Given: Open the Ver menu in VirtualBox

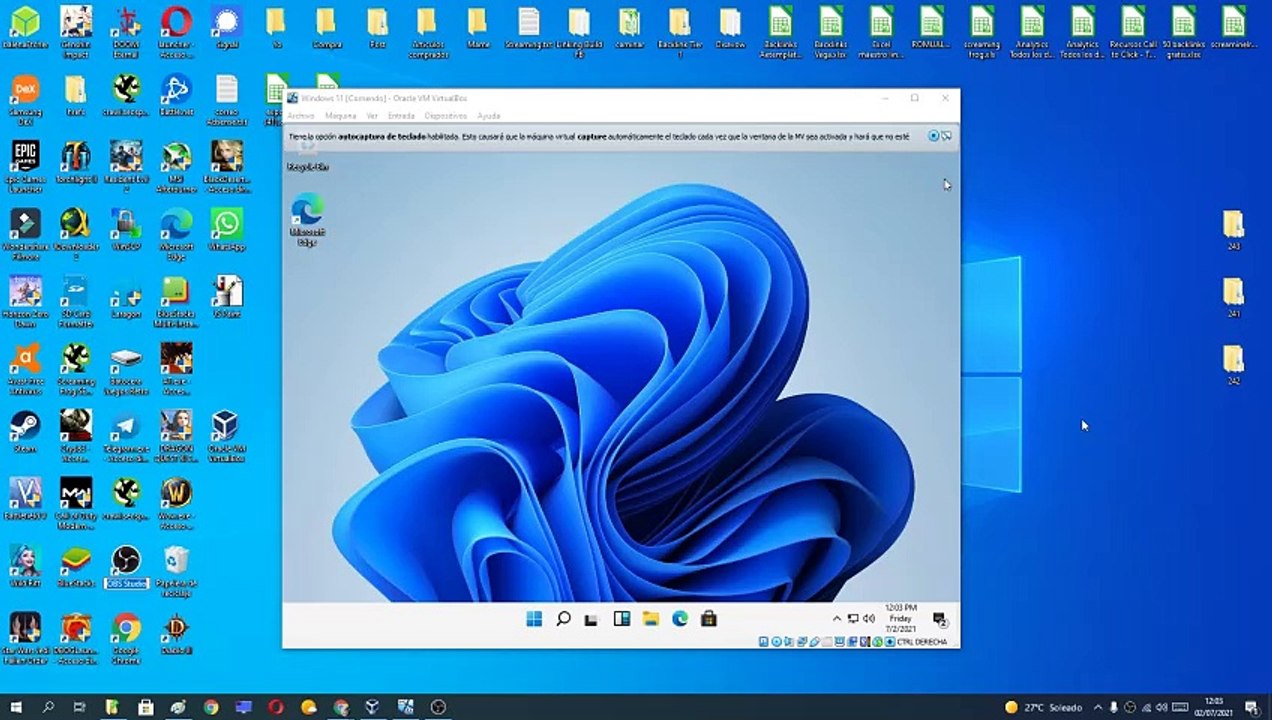Looking at the screenshot, I should click(372, 116).
